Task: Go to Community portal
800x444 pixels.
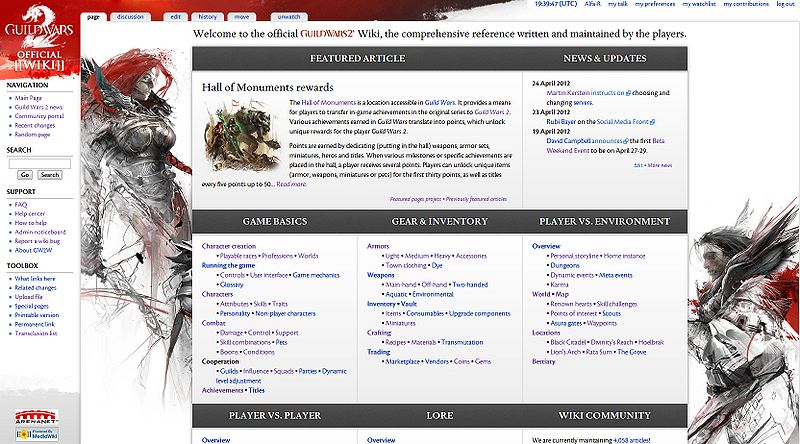Action: pyautogui.click(x=39, y=116)
